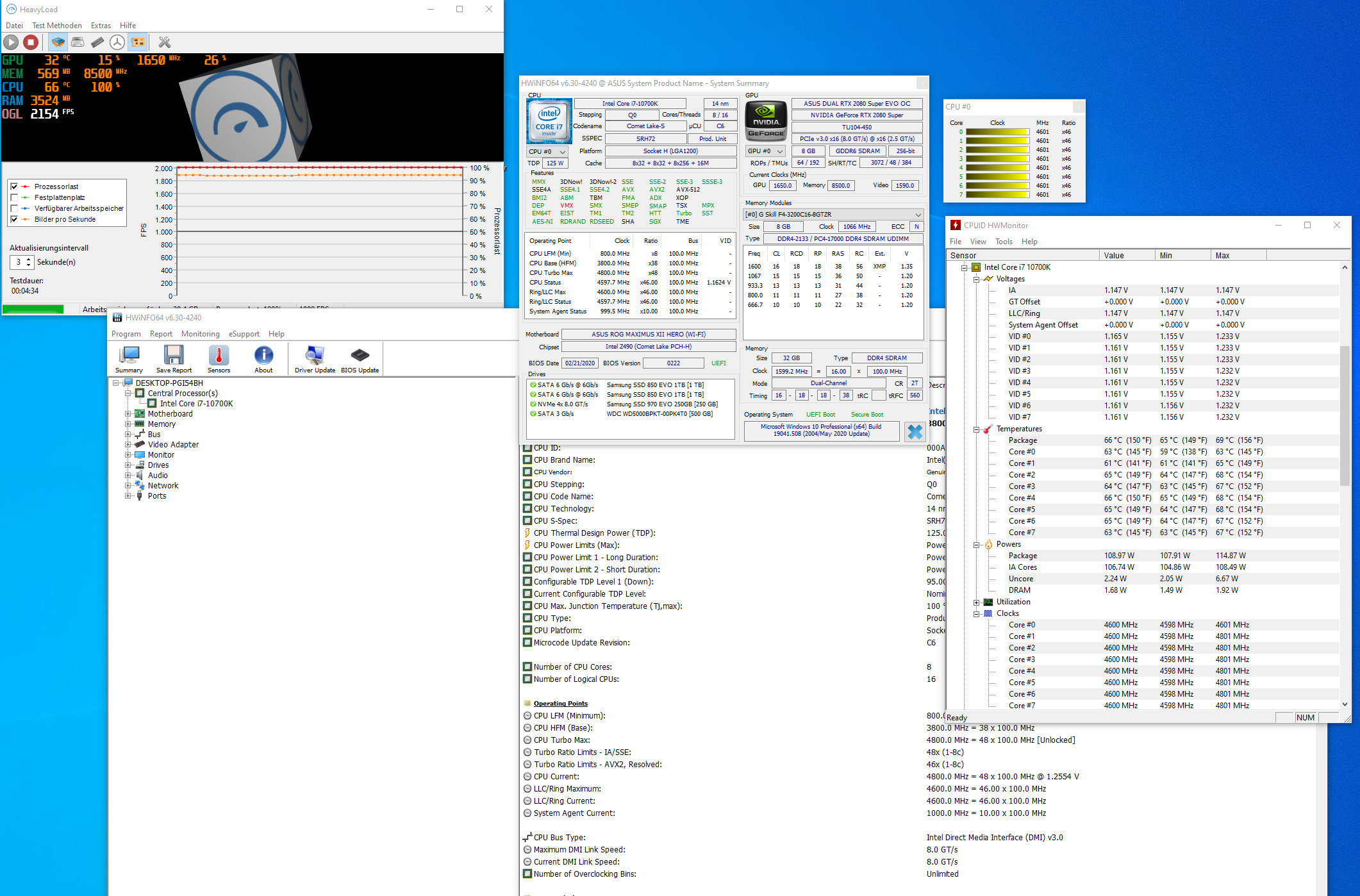Click the Clocks section icon in HWMonitor
This screenshot has height=896, width=1360.
(988, 614)
